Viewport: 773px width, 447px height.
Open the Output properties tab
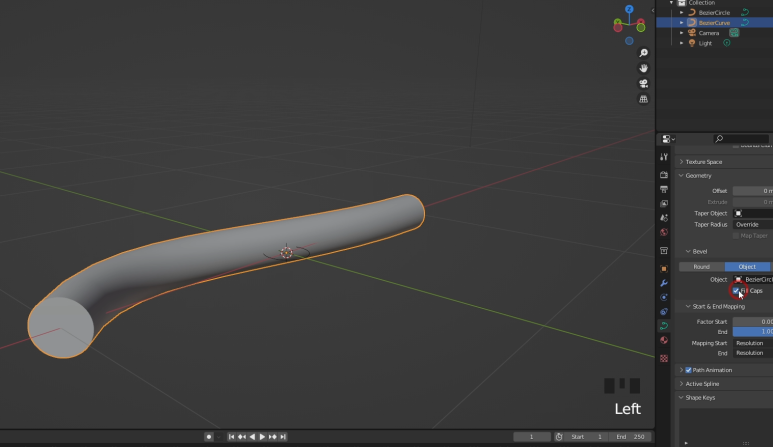664,189
